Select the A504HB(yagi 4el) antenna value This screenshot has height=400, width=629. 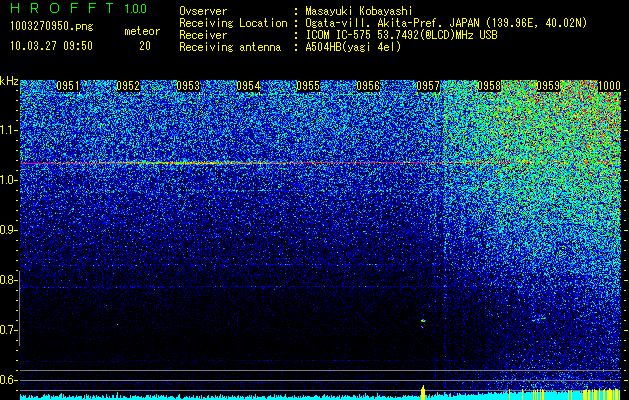coord(353,47)
